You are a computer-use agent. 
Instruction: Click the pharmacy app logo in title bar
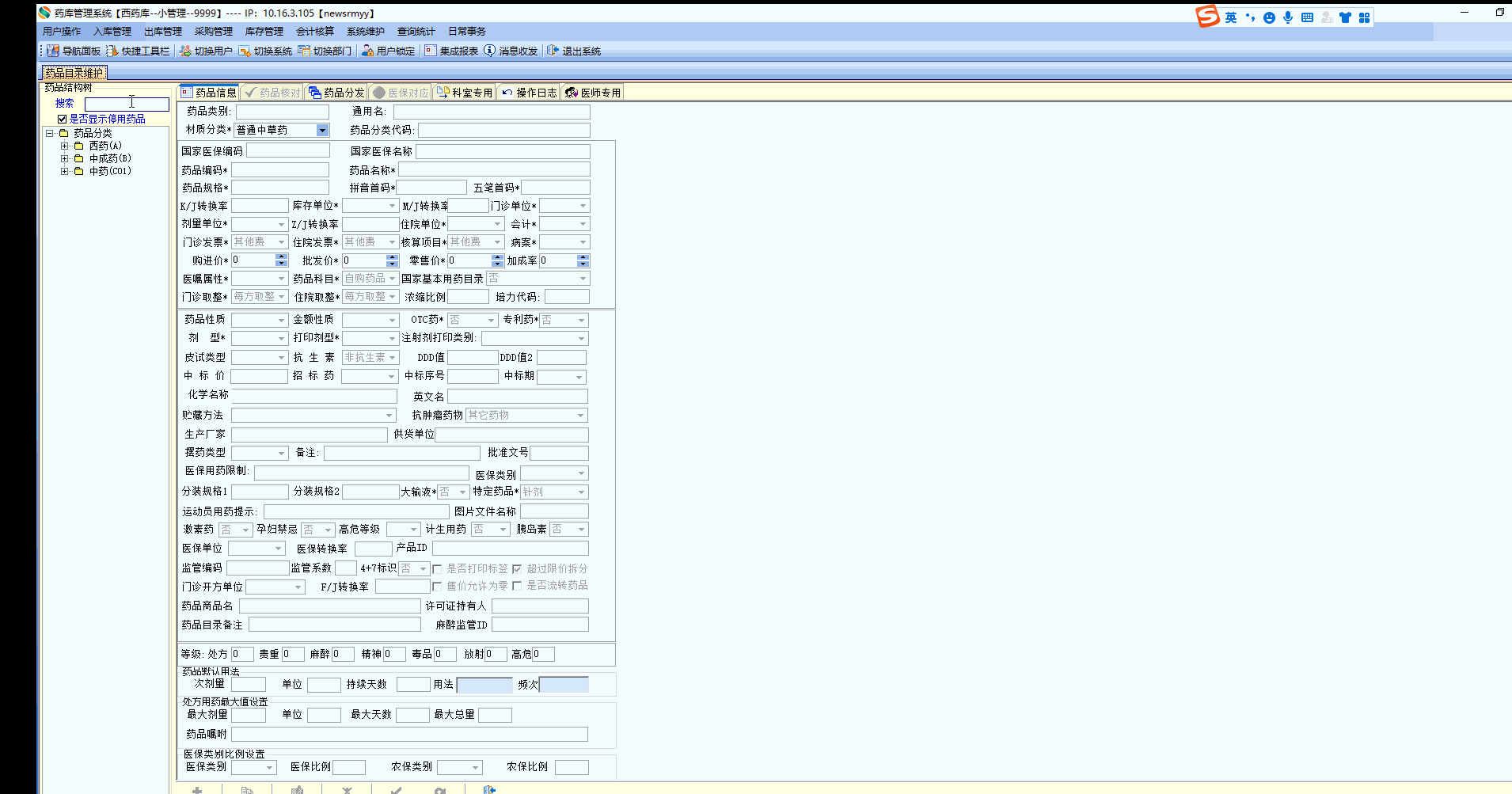[45, 13]
